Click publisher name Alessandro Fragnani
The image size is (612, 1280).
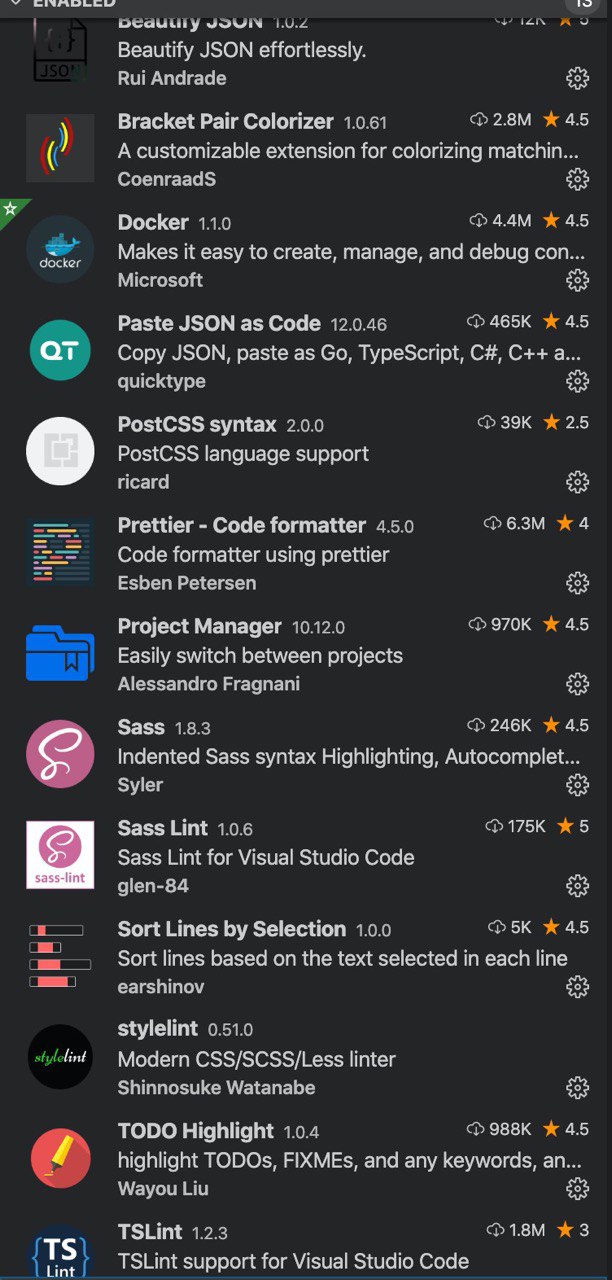click(209, 684)
